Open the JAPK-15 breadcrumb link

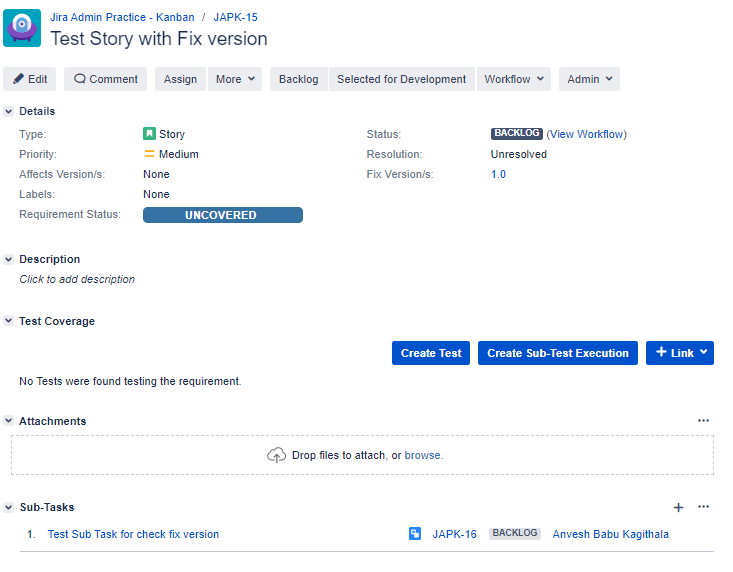coord(236,17)
